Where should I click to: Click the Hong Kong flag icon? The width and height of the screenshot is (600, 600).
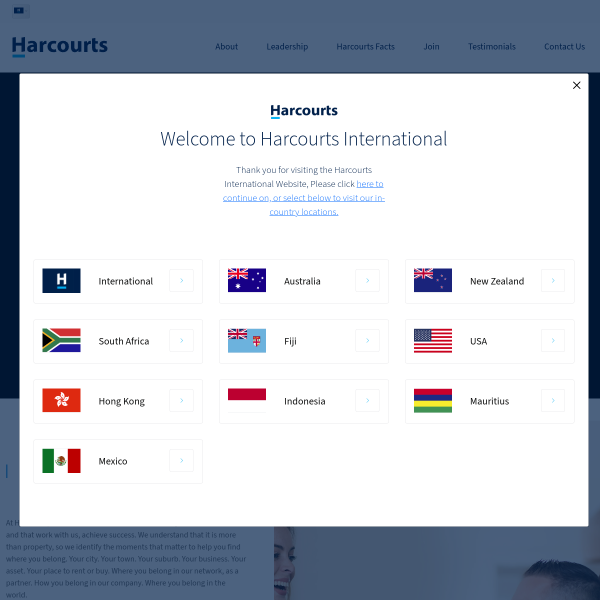61,400
